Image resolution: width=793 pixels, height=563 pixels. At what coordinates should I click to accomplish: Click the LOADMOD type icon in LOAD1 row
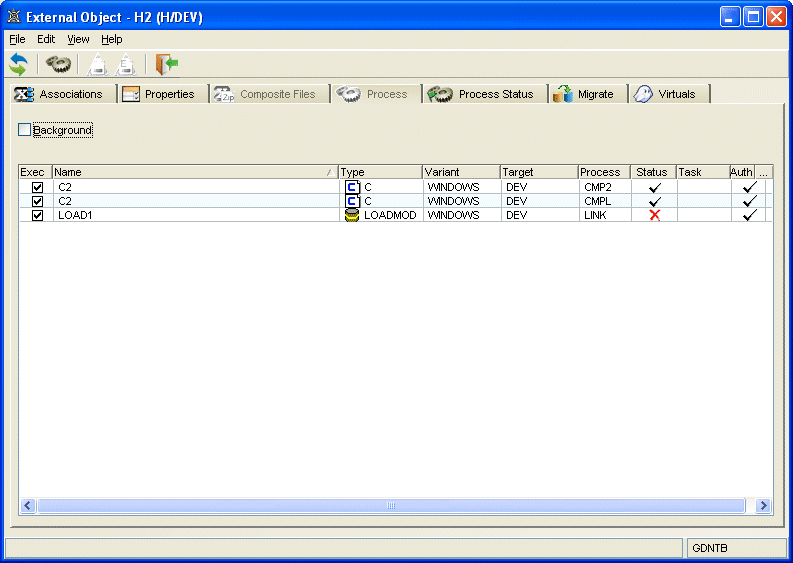352,215
